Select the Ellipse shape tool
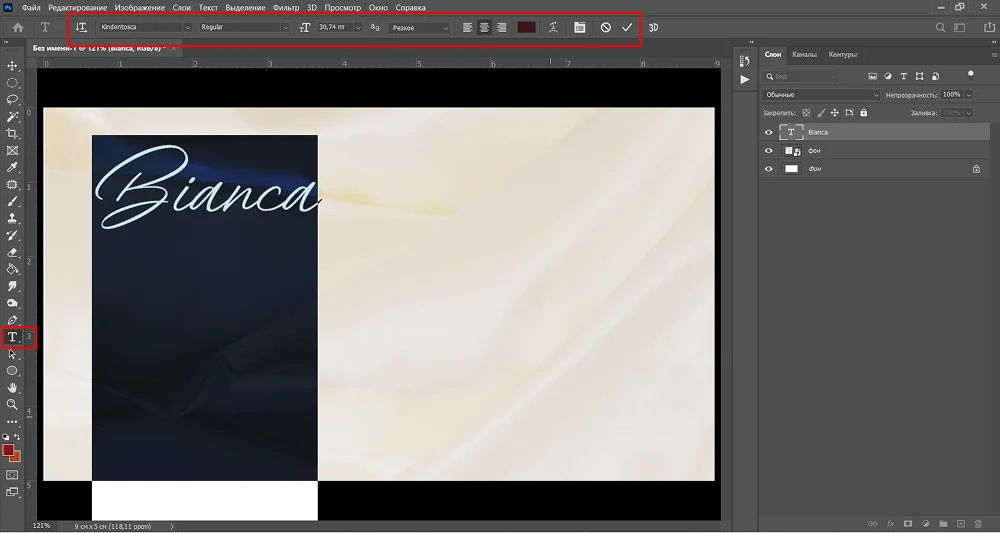Viewport: 1000px width, 533px height. click(12, 371)
